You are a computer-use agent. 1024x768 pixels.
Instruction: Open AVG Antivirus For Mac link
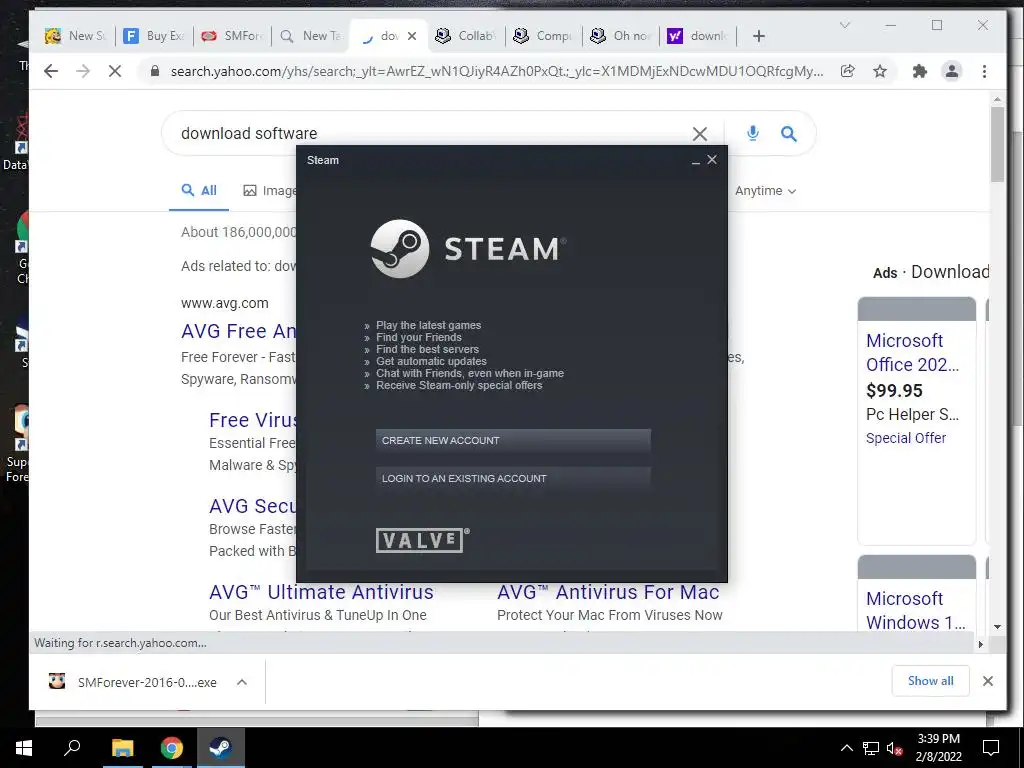pyautogui.click(x=608, y=592)
